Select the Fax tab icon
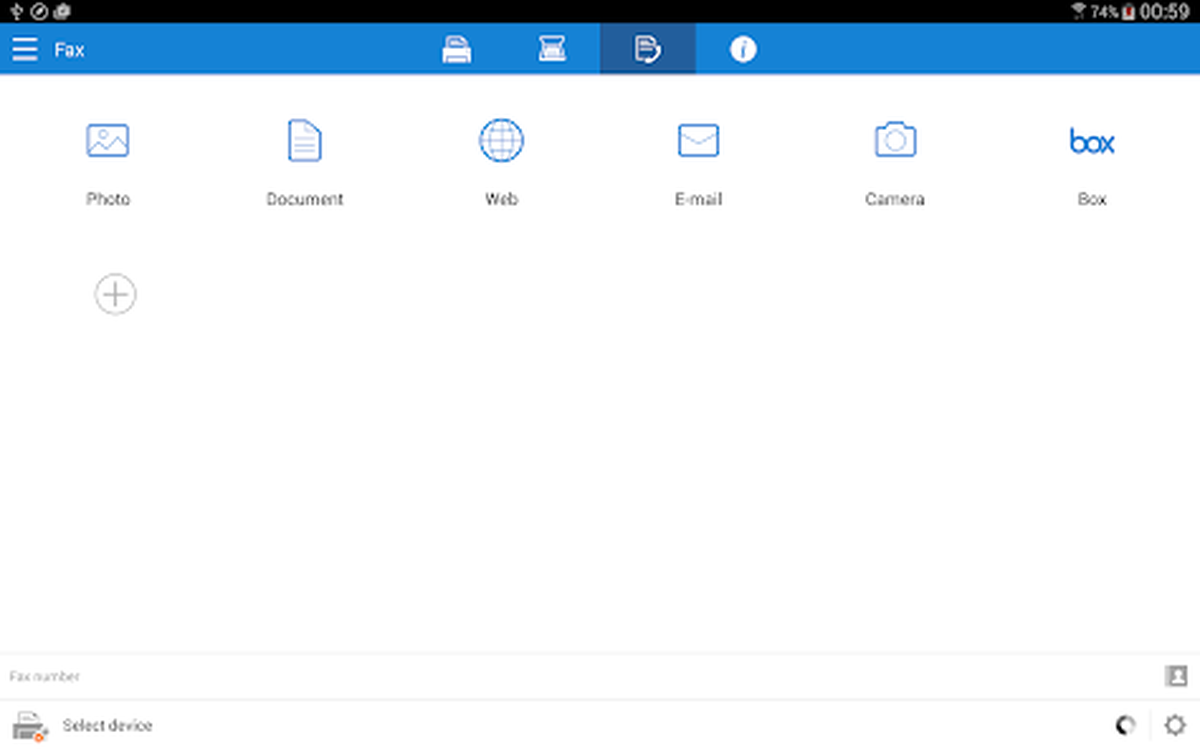 click(647, 49)
